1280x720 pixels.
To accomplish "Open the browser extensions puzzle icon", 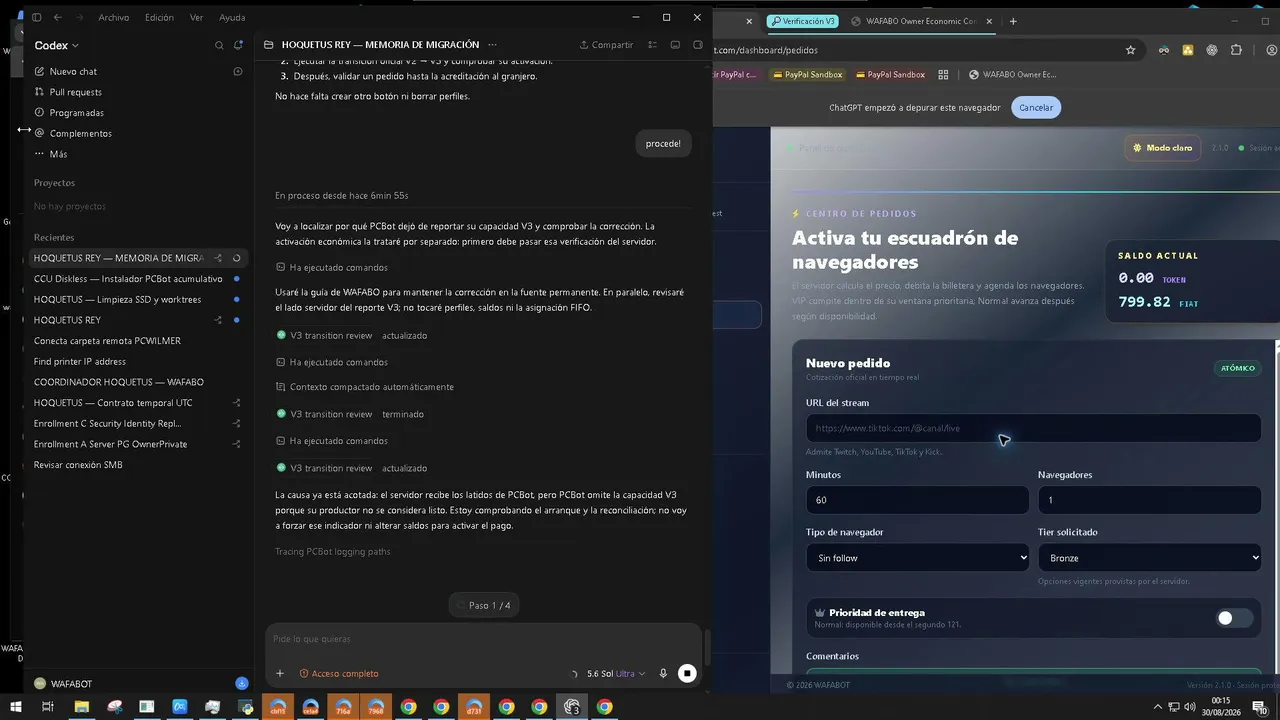I will click(1236, 50).
